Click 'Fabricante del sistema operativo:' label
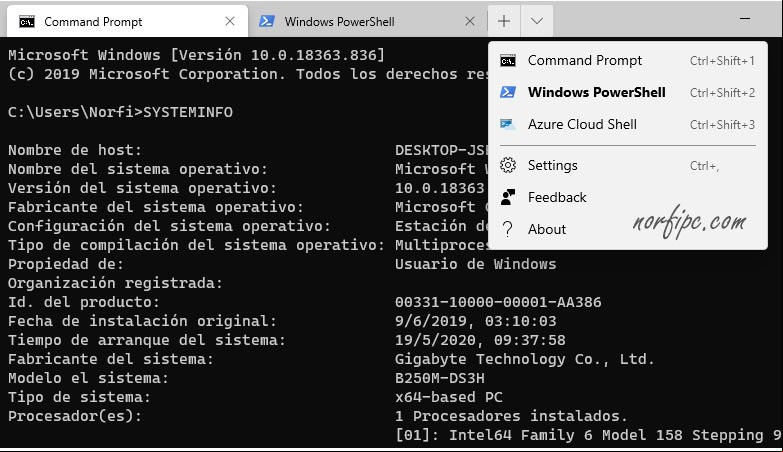 (156, 207)
